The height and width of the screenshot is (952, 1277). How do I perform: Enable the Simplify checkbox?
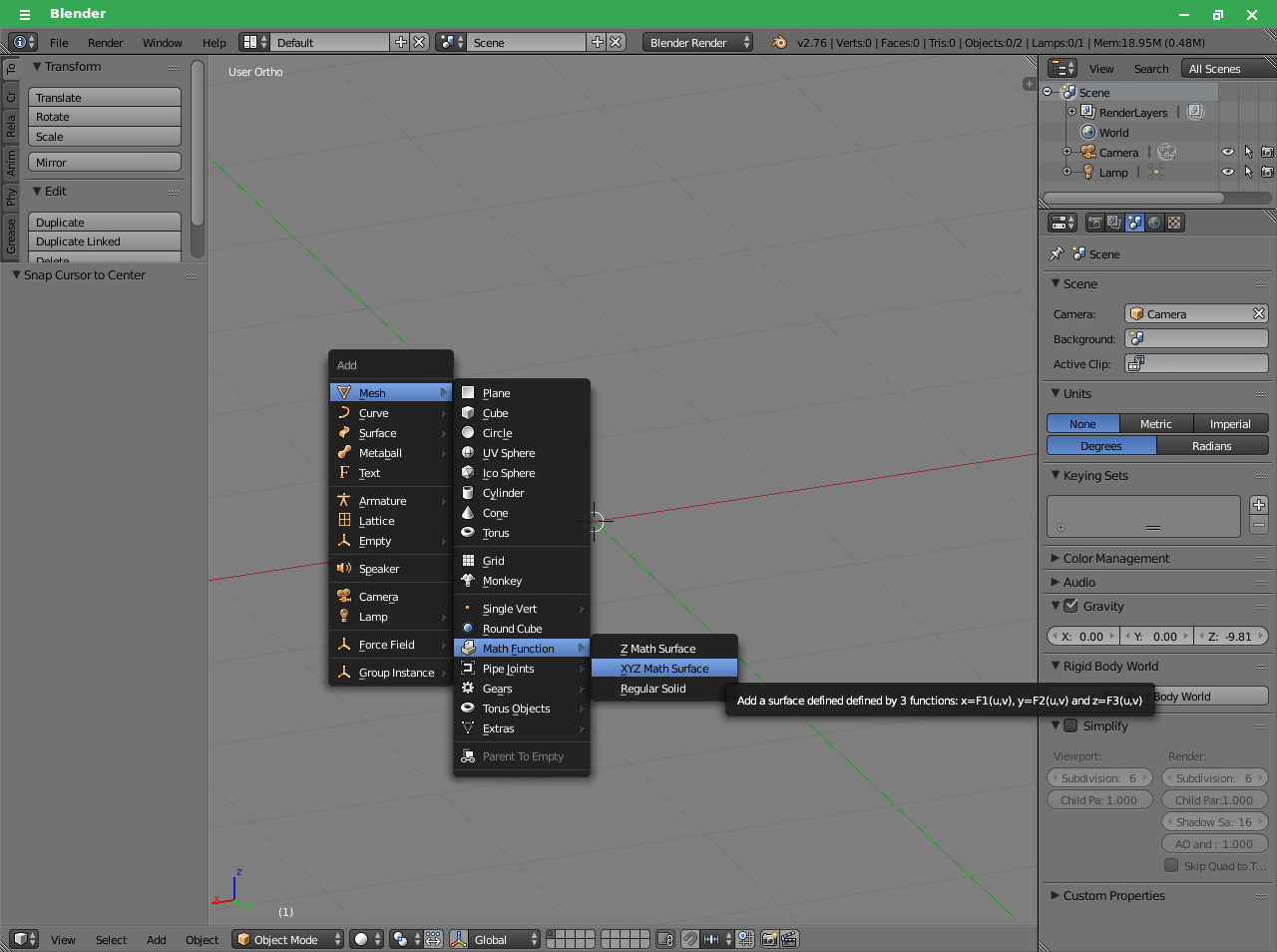(1071, 725)
